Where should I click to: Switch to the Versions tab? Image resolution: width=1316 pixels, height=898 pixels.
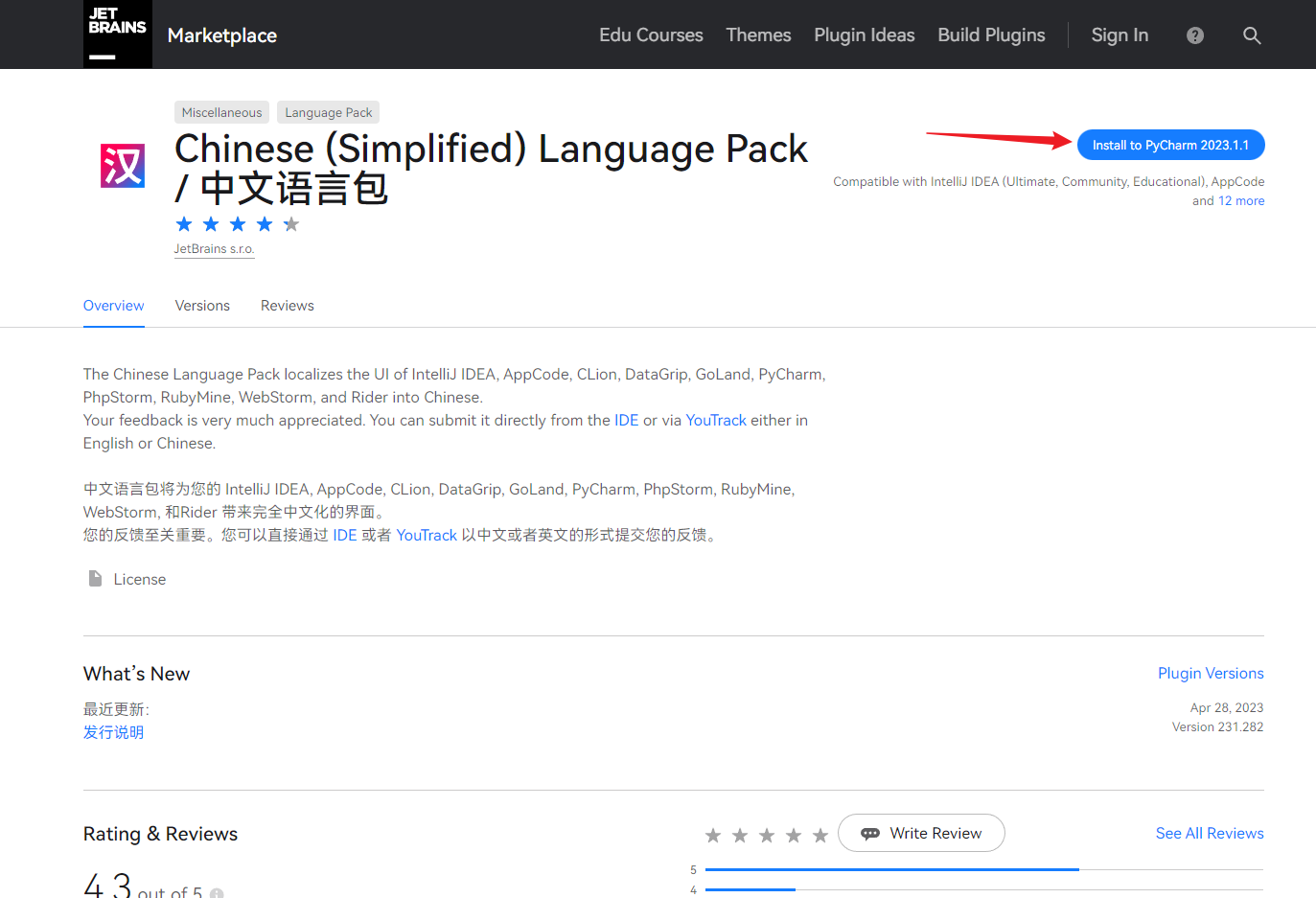[202, 306]
